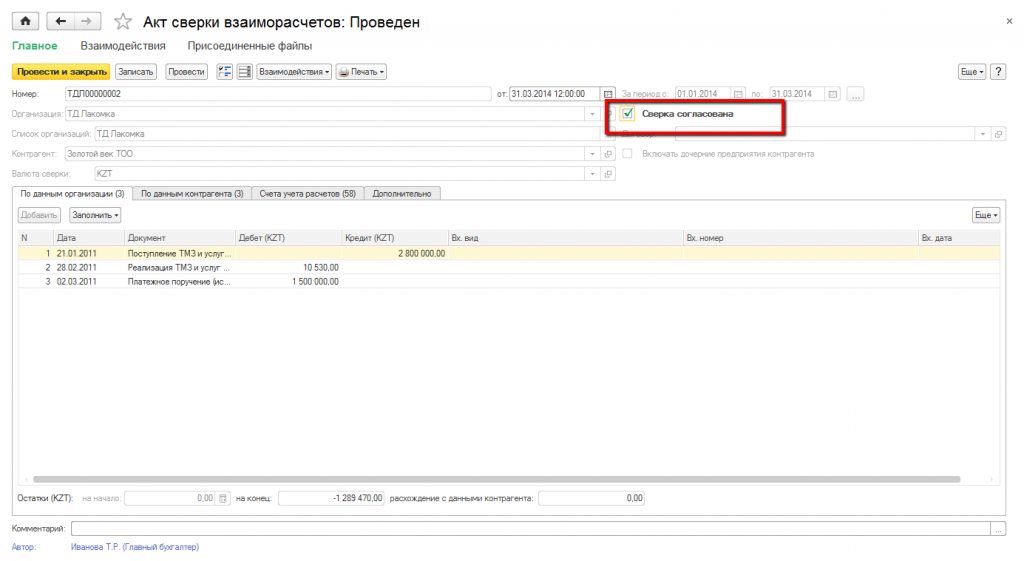Image resolution: width=1024 pixels, height=561 pixels.
Task: Click the Провести и закрыть button
Action: click(x=60, y=72)
